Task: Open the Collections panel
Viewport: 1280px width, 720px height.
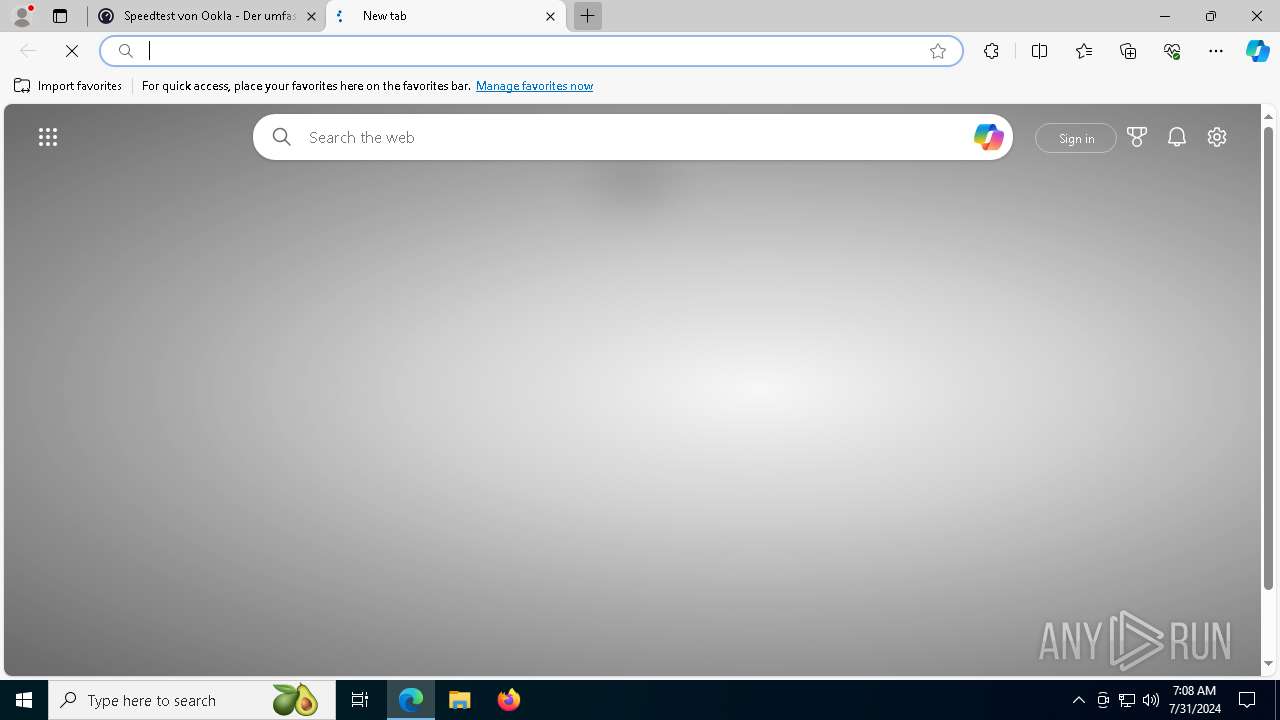Action: click(1128, 51)
